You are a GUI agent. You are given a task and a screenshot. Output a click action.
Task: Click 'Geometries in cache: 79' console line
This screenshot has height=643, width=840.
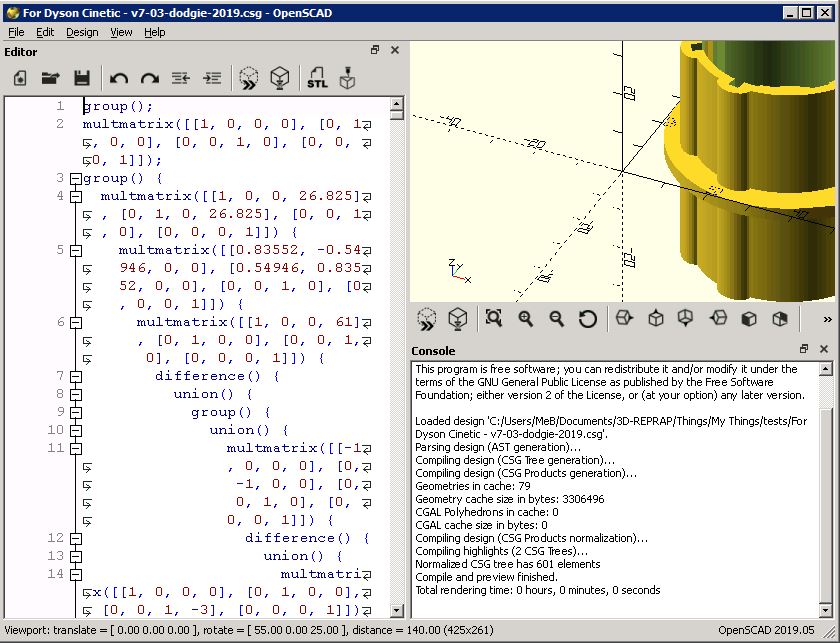[x=472, y=486]
